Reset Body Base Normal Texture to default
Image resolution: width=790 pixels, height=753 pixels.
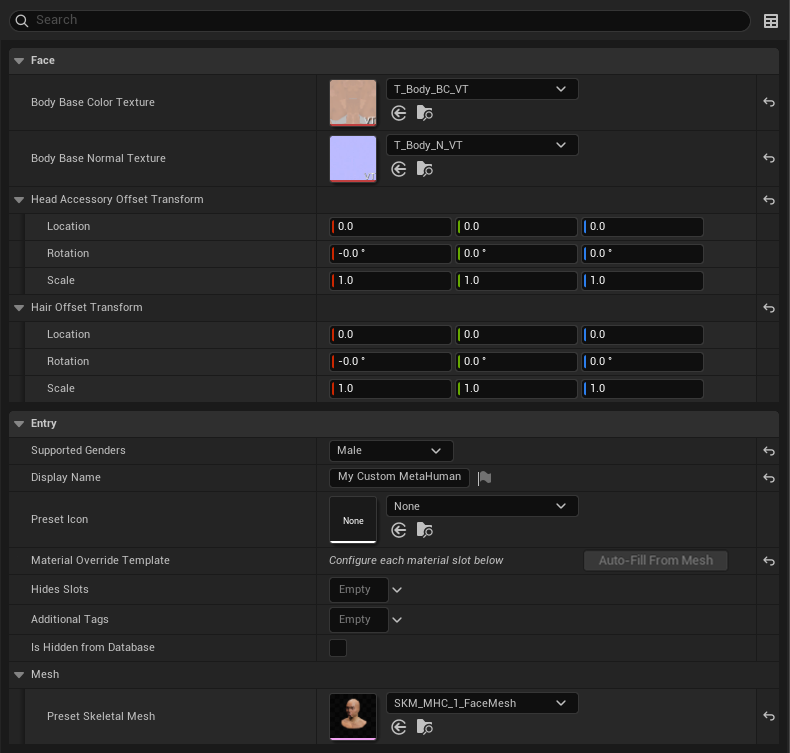tap(768, 158)
